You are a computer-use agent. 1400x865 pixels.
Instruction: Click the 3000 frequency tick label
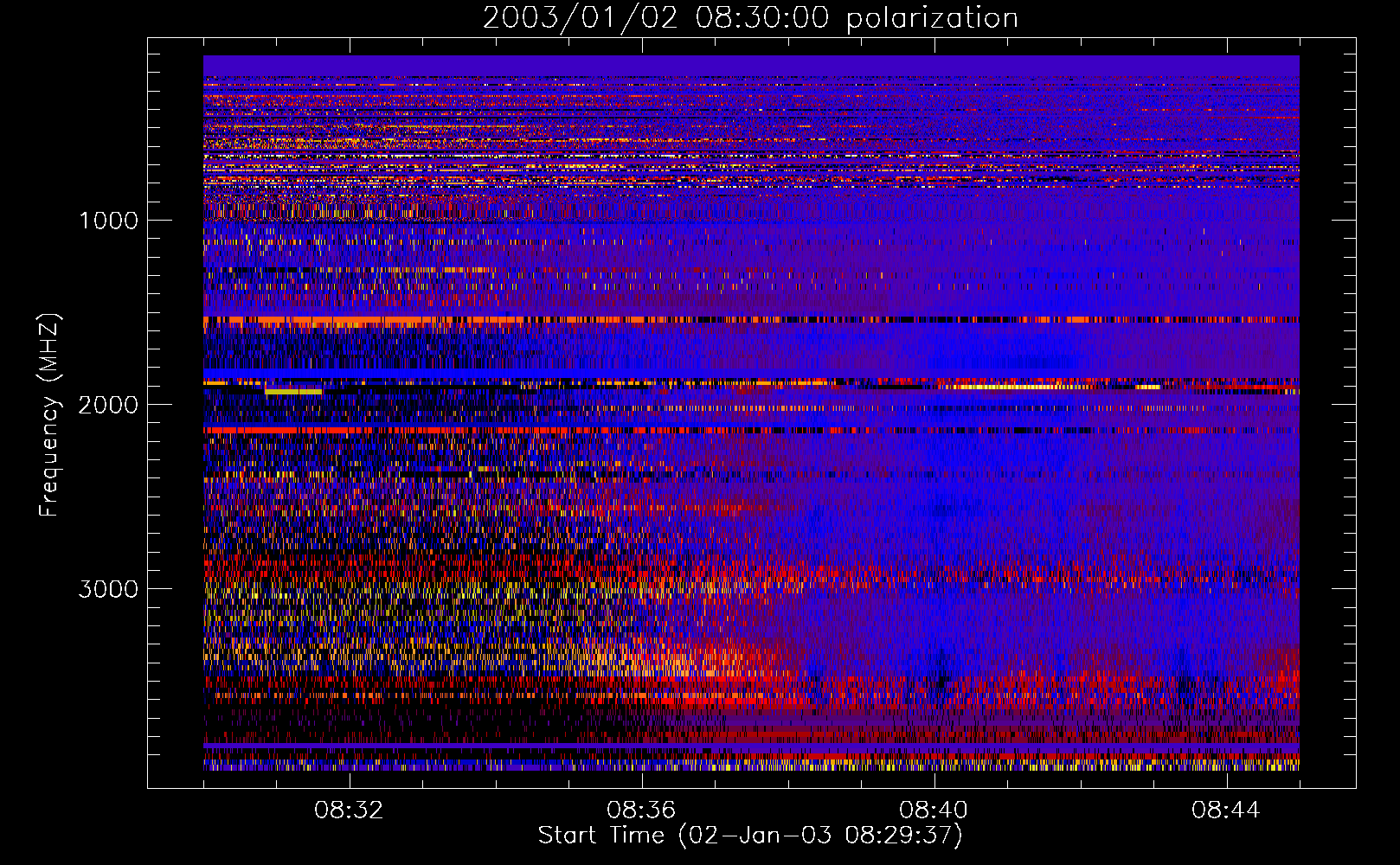tap(108, 589)
